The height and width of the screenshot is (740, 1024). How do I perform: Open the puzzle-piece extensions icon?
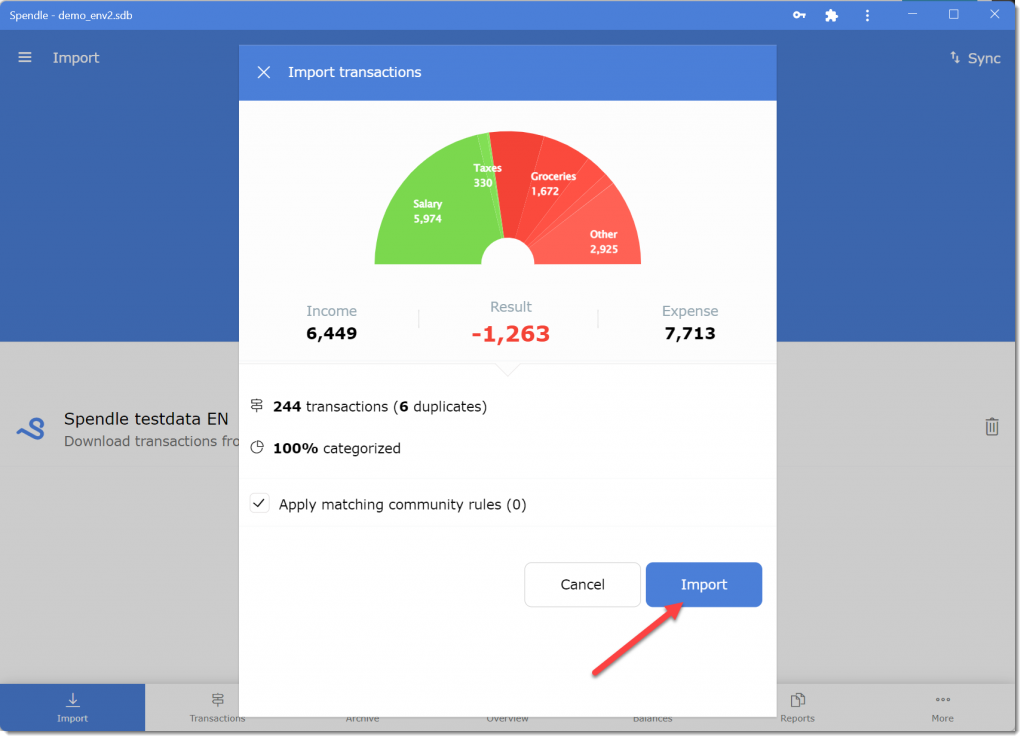[x=831, y=15]
